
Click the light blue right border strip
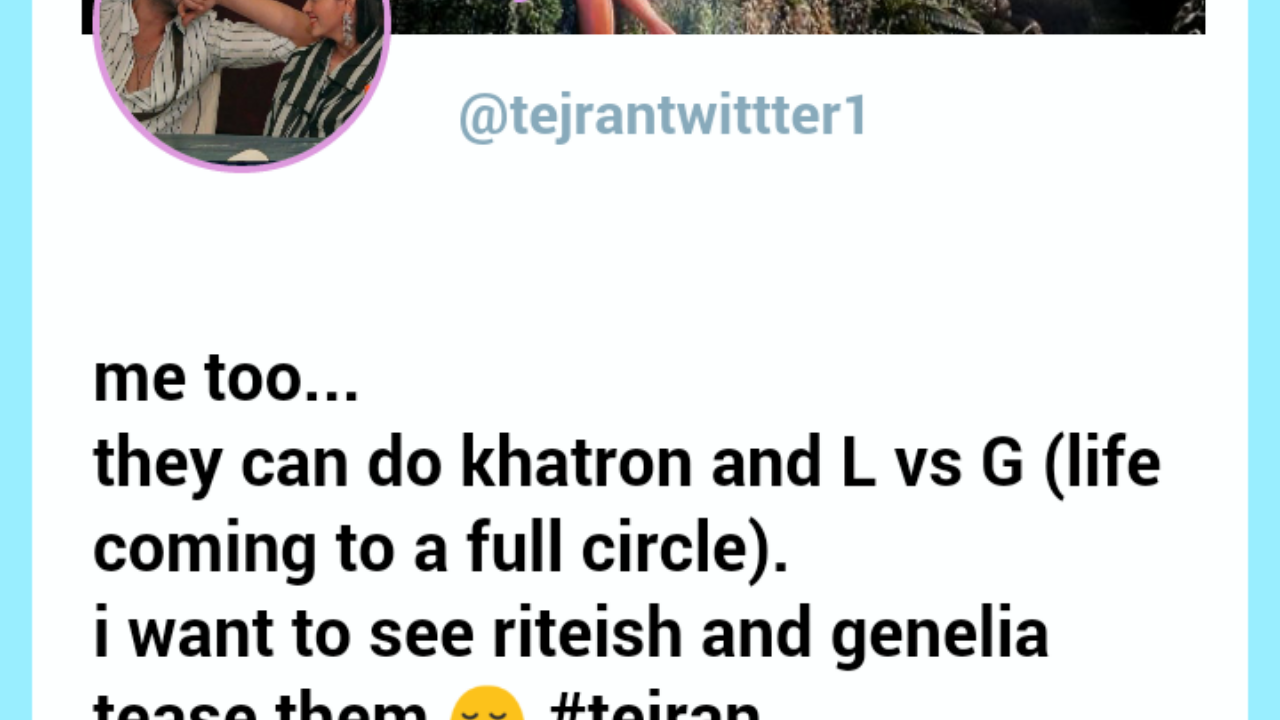pyautogui.click(x=1264, y=360)
